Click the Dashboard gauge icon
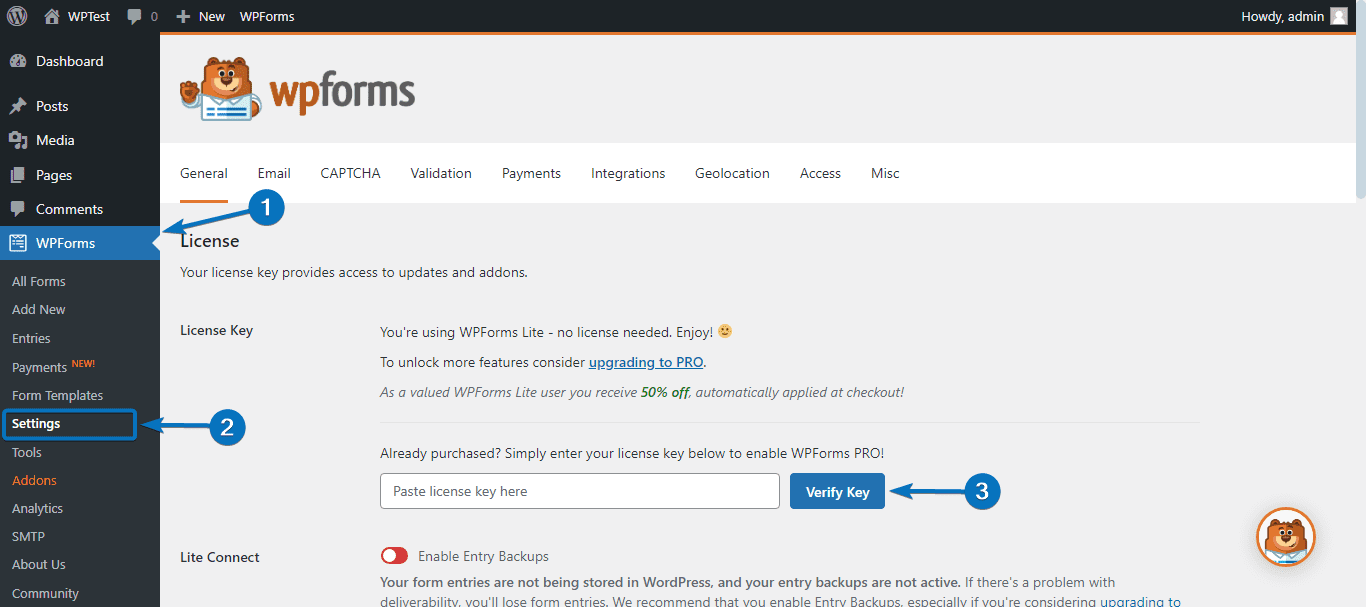The image size is (1366, 607). pyautogui.click(x=18, y=61)
